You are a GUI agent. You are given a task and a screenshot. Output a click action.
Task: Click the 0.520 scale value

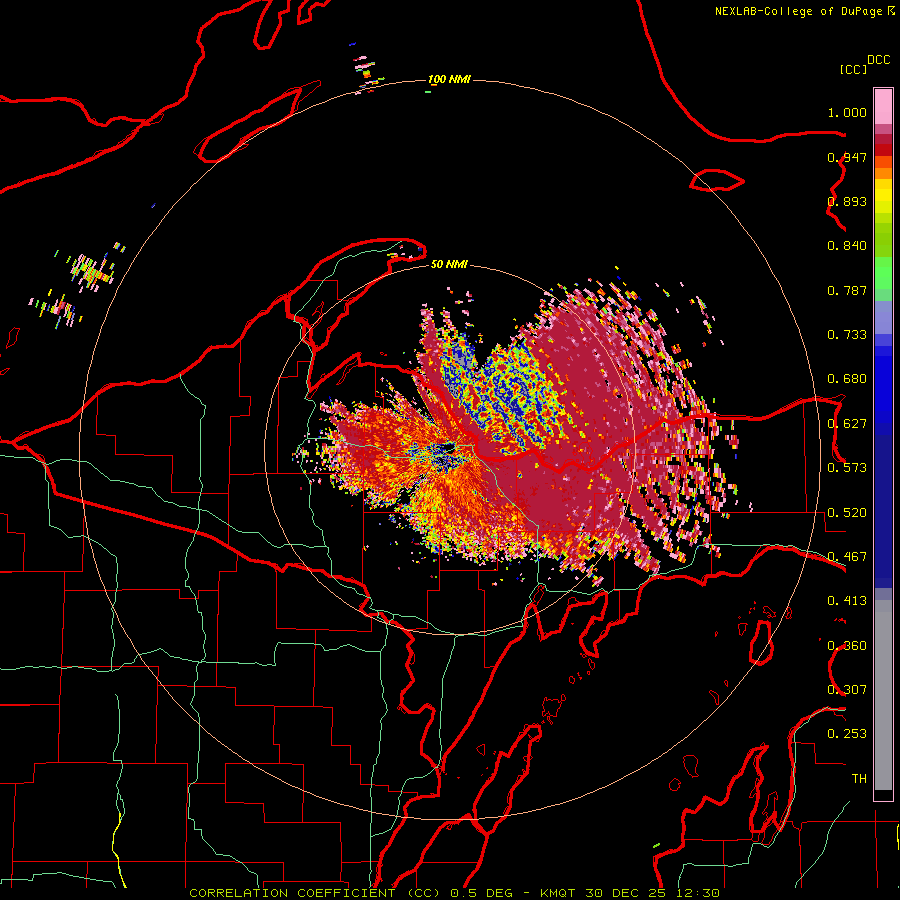(847, 513)
